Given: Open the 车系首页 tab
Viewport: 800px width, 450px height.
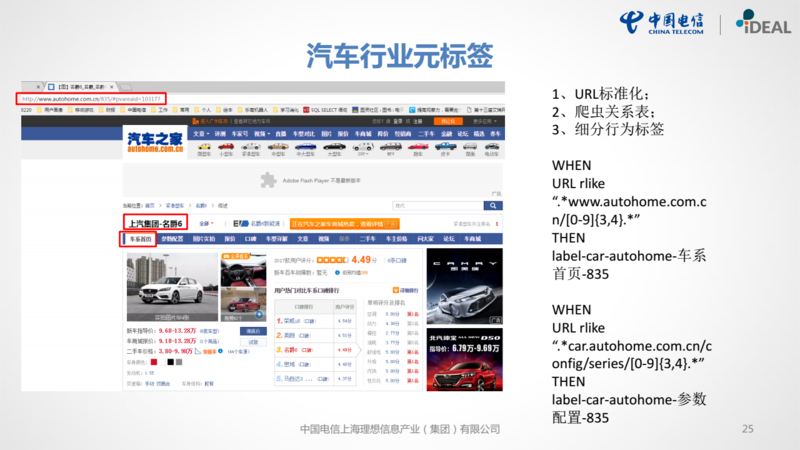Looking at the screenshot, I should click(x=139, y=240).
